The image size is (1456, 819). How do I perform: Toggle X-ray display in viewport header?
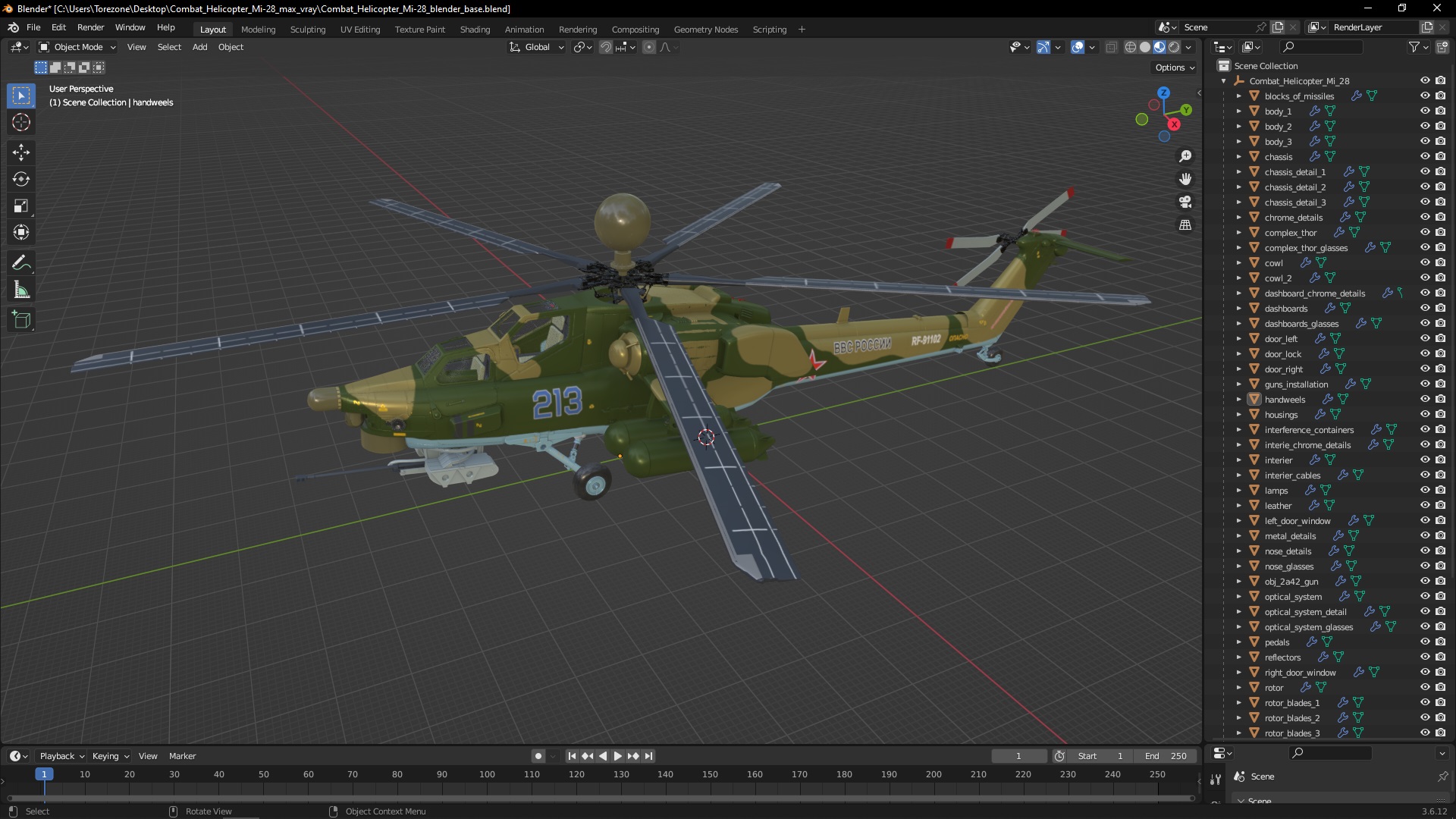click(1111, 47)
